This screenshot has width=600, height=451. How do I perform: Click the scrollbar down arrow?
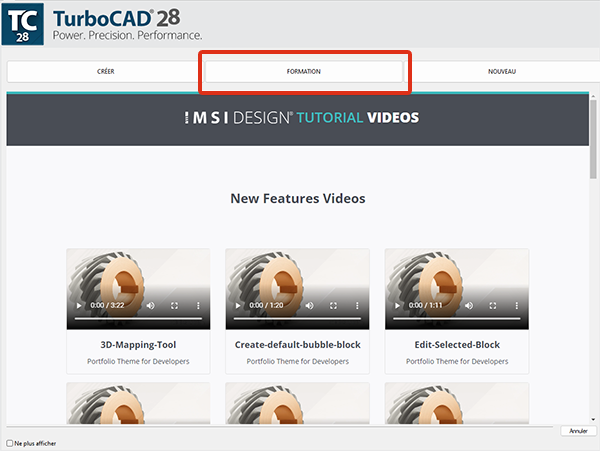[593, 420]
